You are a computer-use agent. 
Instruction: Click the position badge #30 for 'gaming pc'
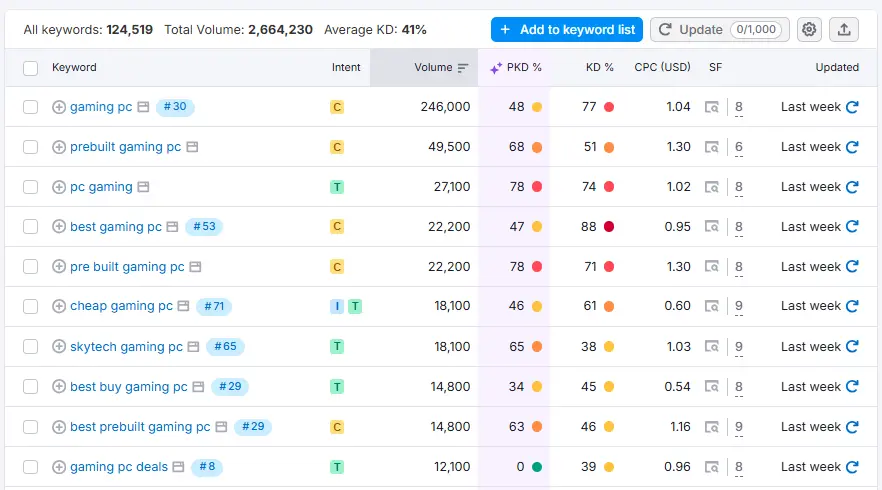click(175, 107)
